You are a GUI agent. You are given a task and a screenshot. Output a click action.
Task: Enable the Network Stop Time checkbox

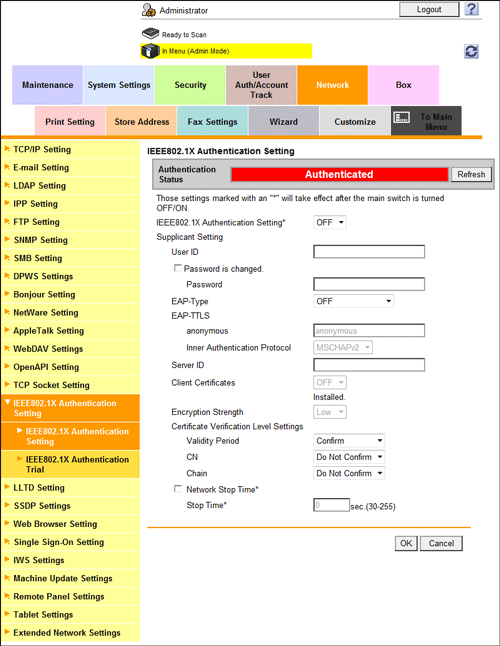(x=178, y=489)
